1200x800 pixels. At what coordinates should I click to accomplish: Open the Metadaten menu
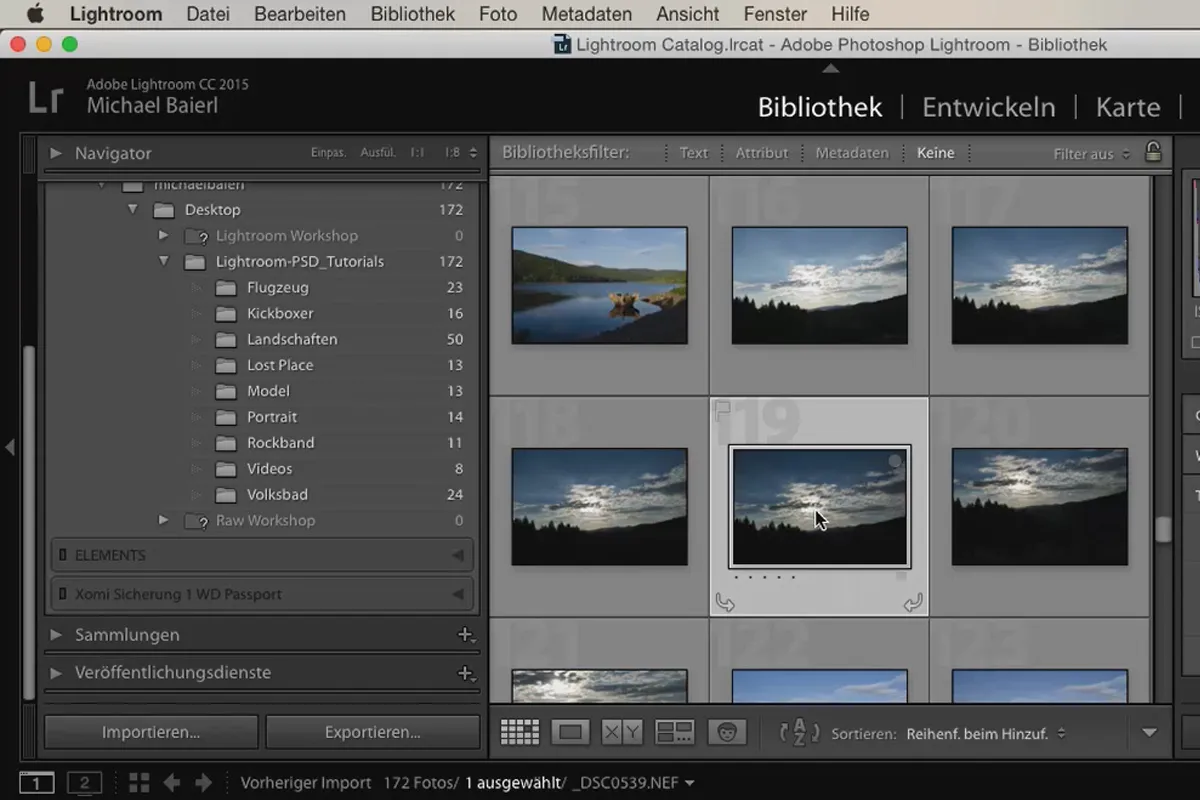pyautogui.click(x=586, y=14)
